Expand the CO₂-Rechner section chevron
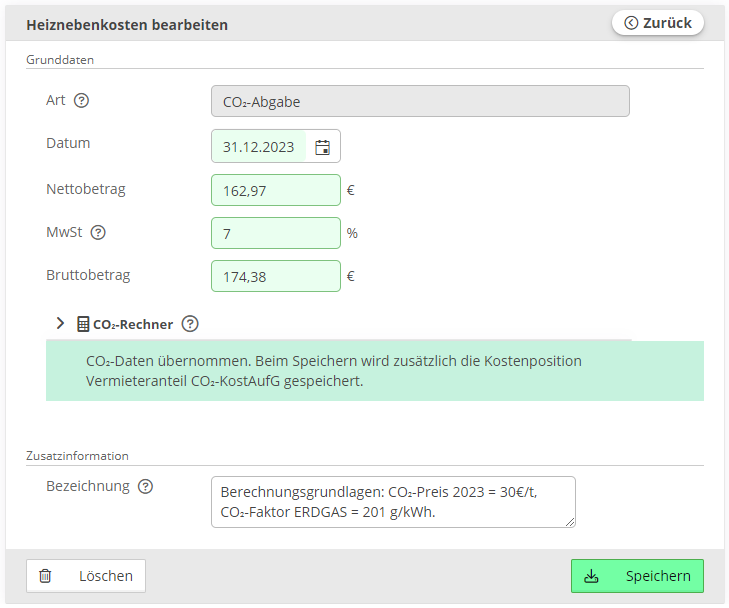Image resolution: width=729 pixels, height=608 pixels. [x=60, y=323]
